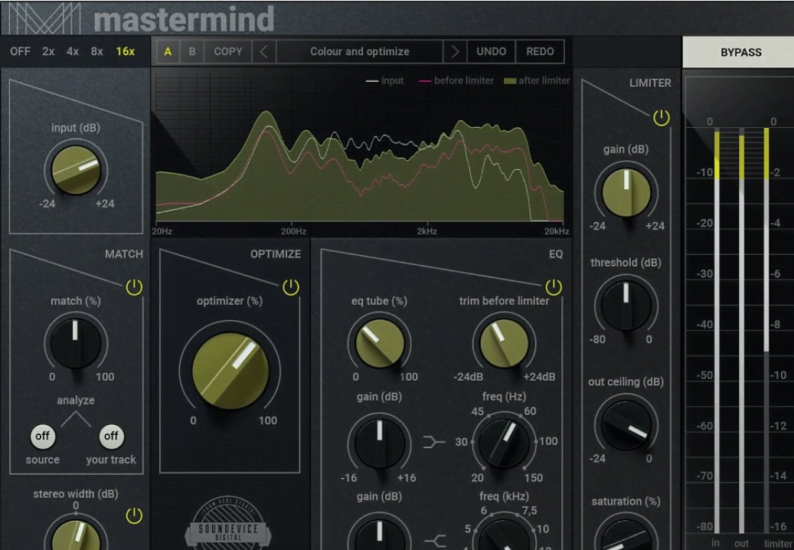The height and width of the screenshot is (550, 794).
Task: Click the MATCH section title
Action: click(x=124, y=254)
